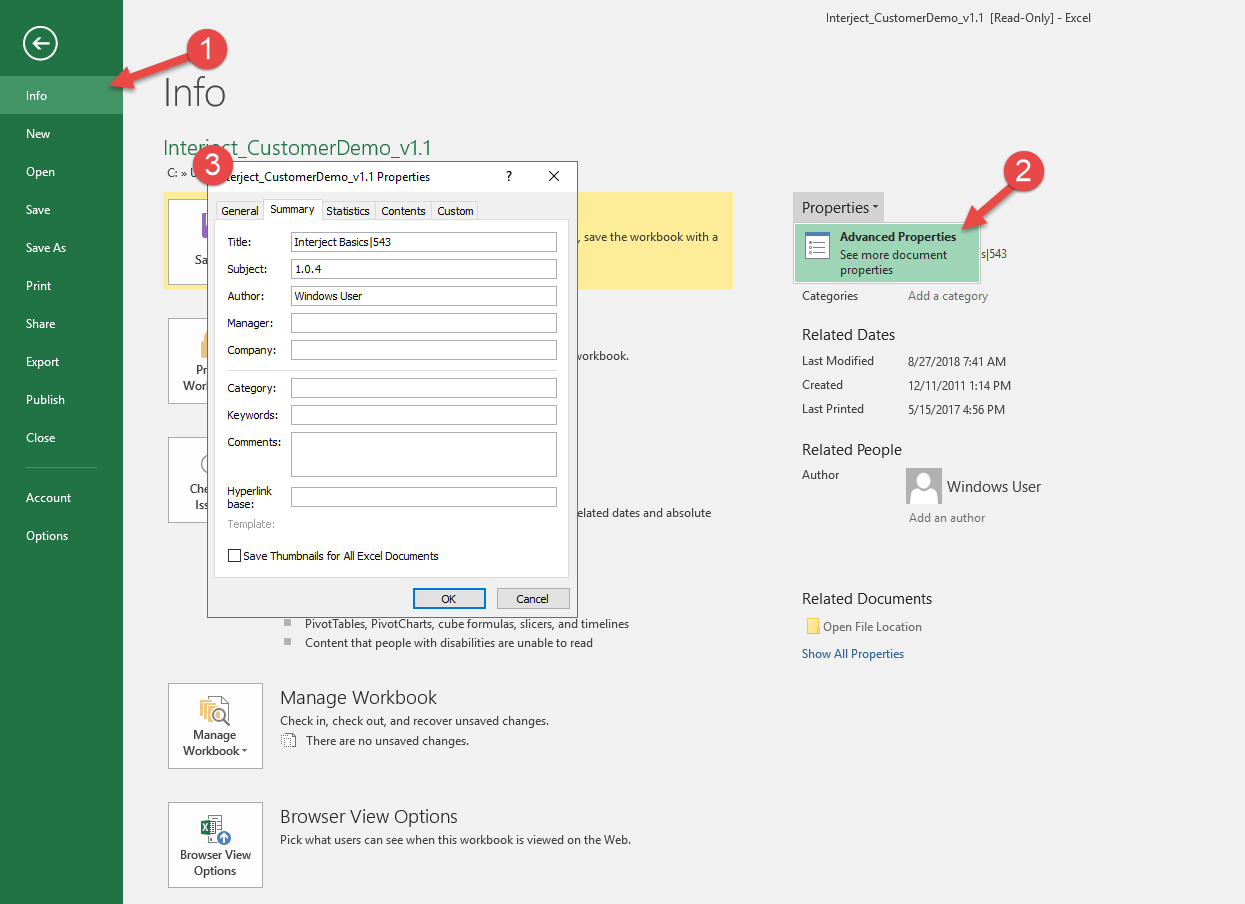The height and width of the screenshot is (904, 1245).
Task: Click the Last Modified date 8/27/2018 7:41 AM
Action: coord(957,361)
